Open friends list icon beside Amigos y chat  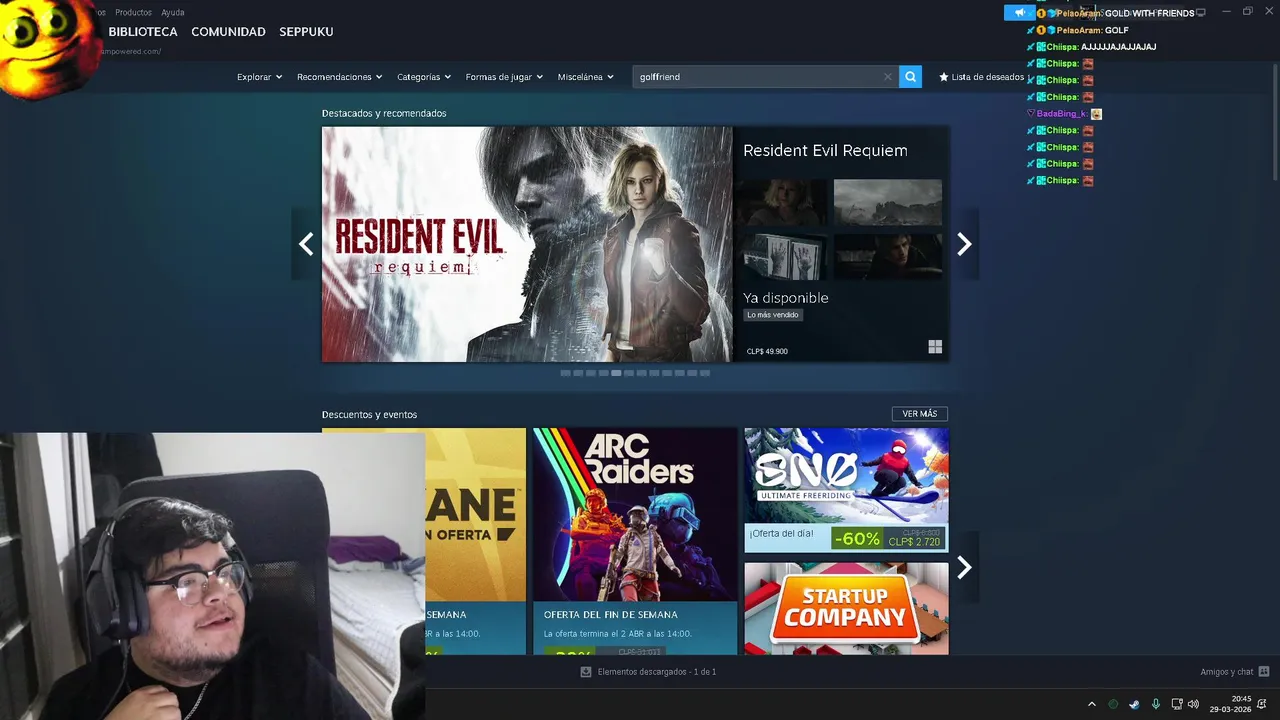click(x=1264, y=672)
